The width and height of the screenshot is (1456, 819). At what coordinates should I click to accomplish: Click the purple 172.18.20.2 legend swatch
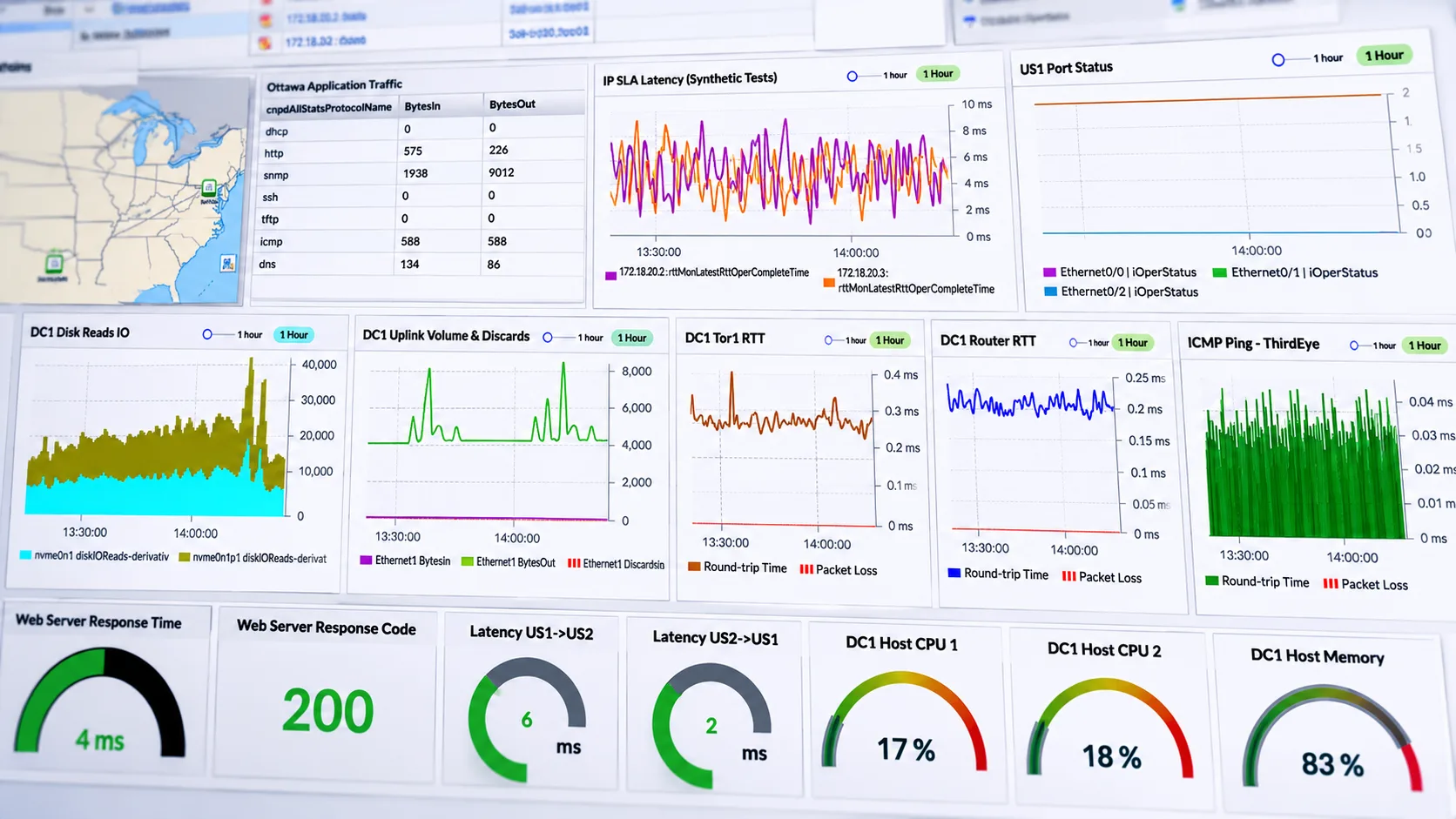point(610,275)
